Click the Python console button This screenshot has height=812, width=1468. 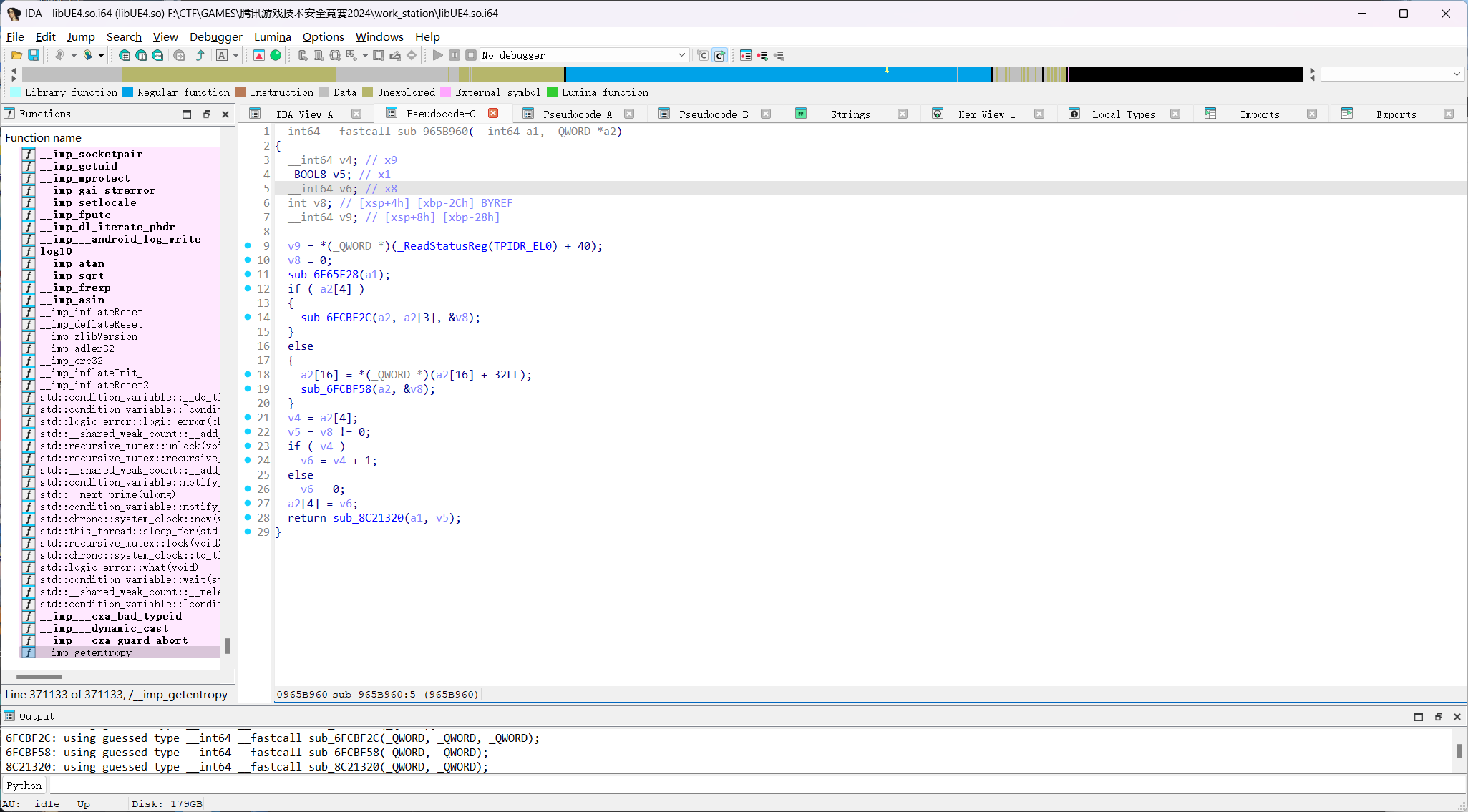pos(24,785)
